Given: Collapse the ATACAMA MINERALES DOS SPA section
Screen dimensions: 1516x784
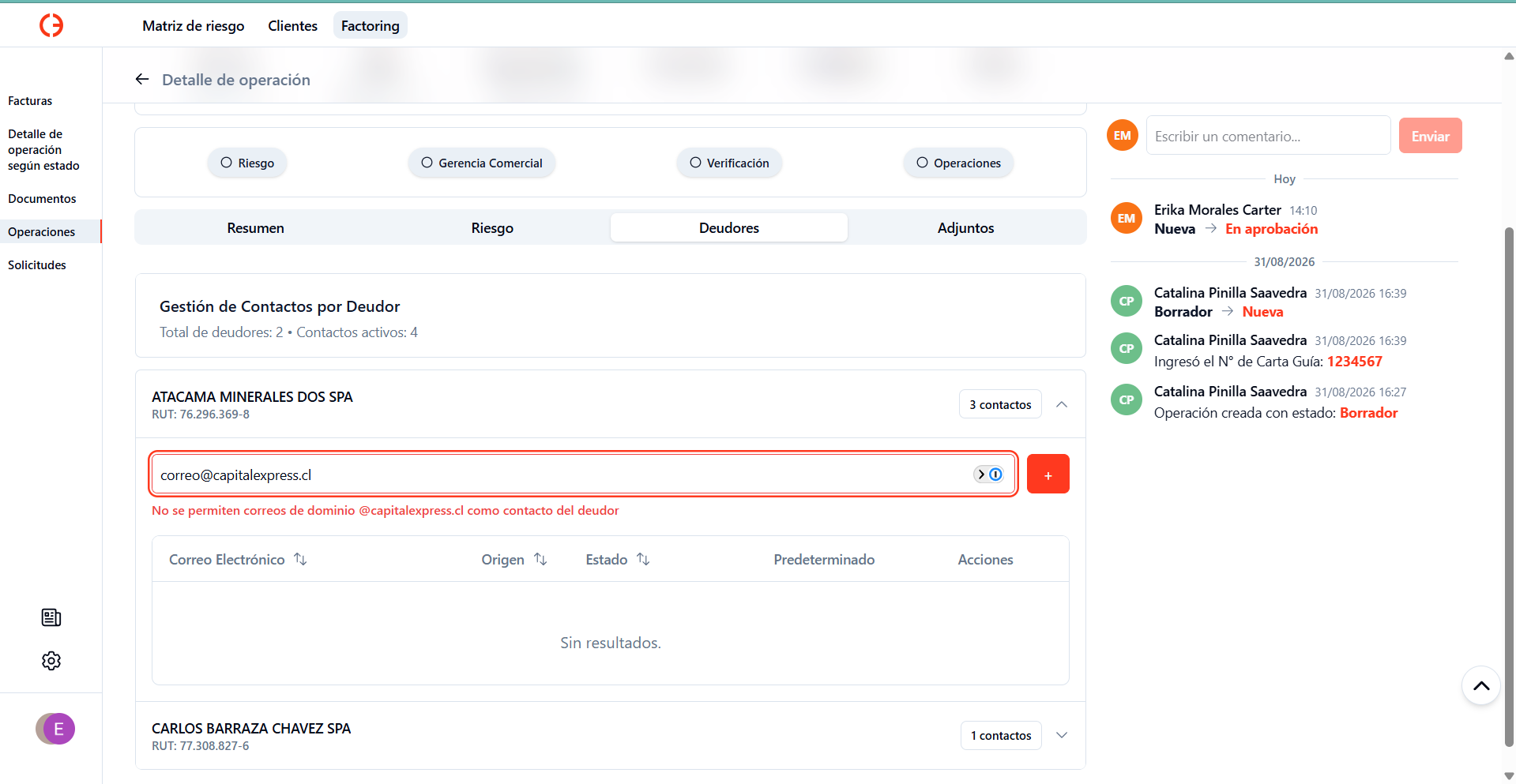Looking at the screenshot, I should [x=1062, y=404].
